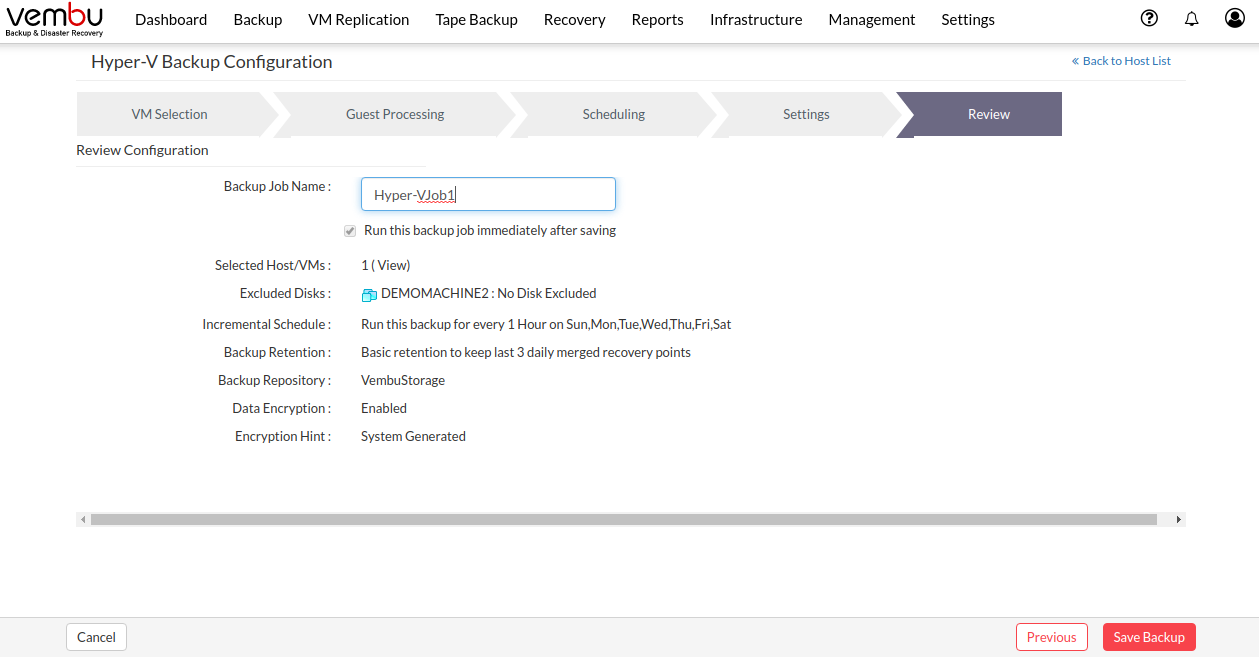The image size is (1259, 667).
Task: Click the 'Selected Host/VMs :' label
Action: tap(273, 265)
